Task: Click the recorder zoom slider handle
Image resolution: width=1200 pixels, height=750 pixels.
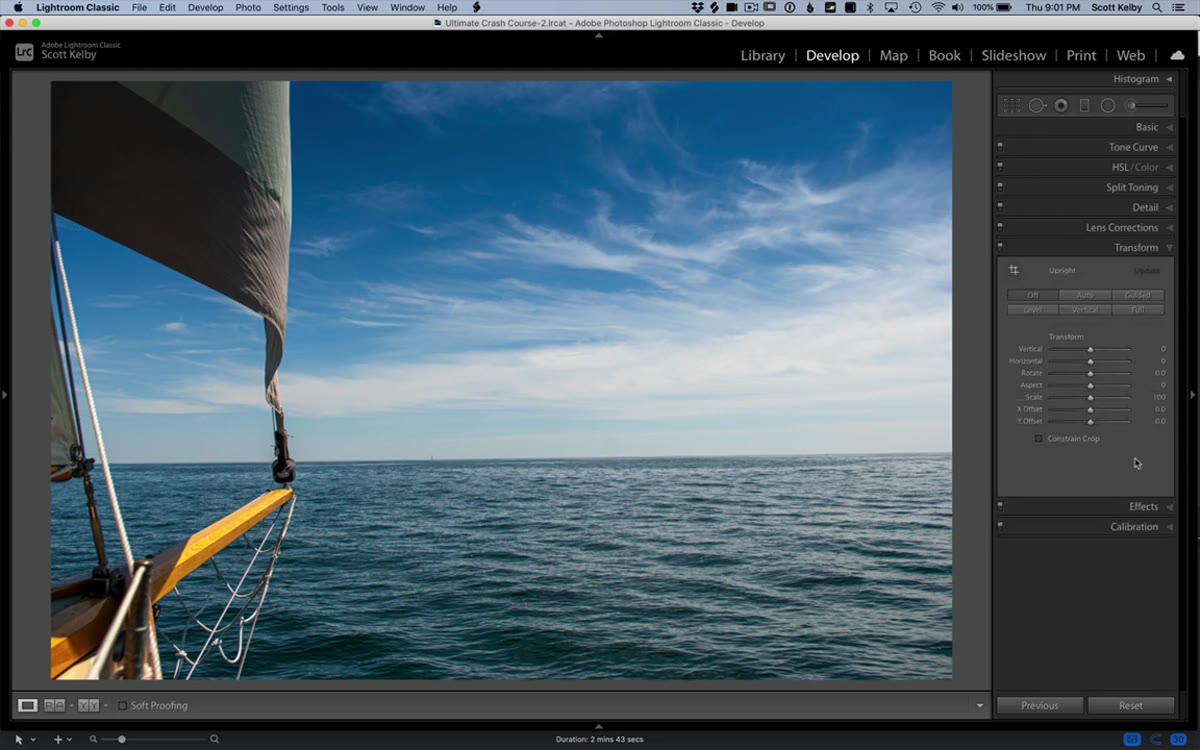Action: click(122, 739)
